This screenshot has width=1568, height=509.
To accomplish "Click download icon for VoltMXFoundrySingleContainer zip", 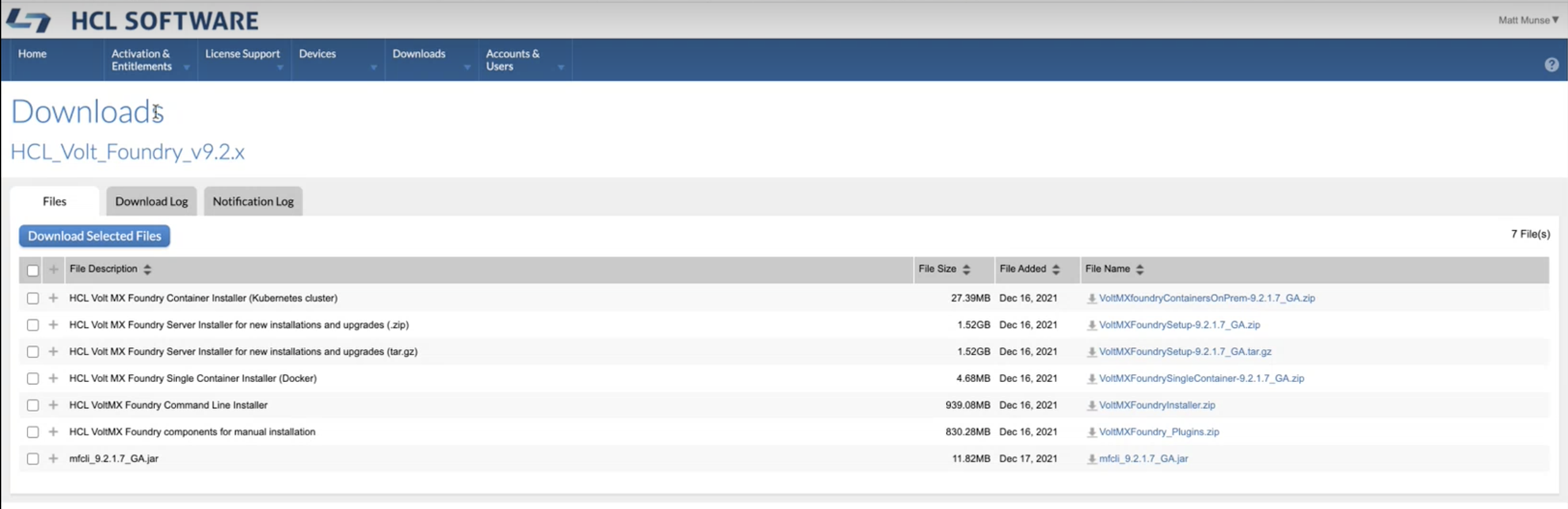I will point(1092,379).
